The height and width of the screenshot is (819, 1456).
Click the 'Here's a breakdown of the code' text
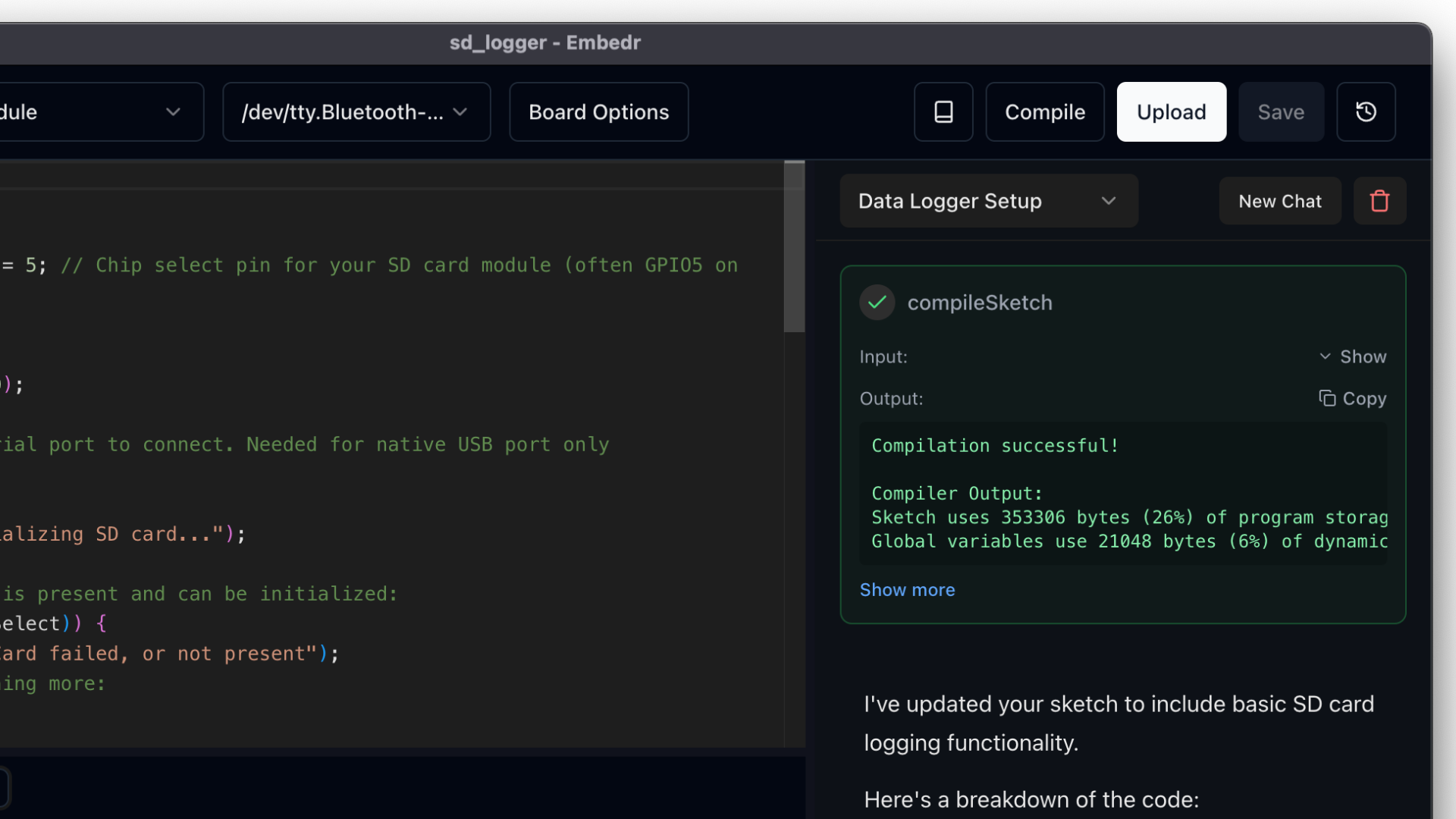coord(1031,800)
